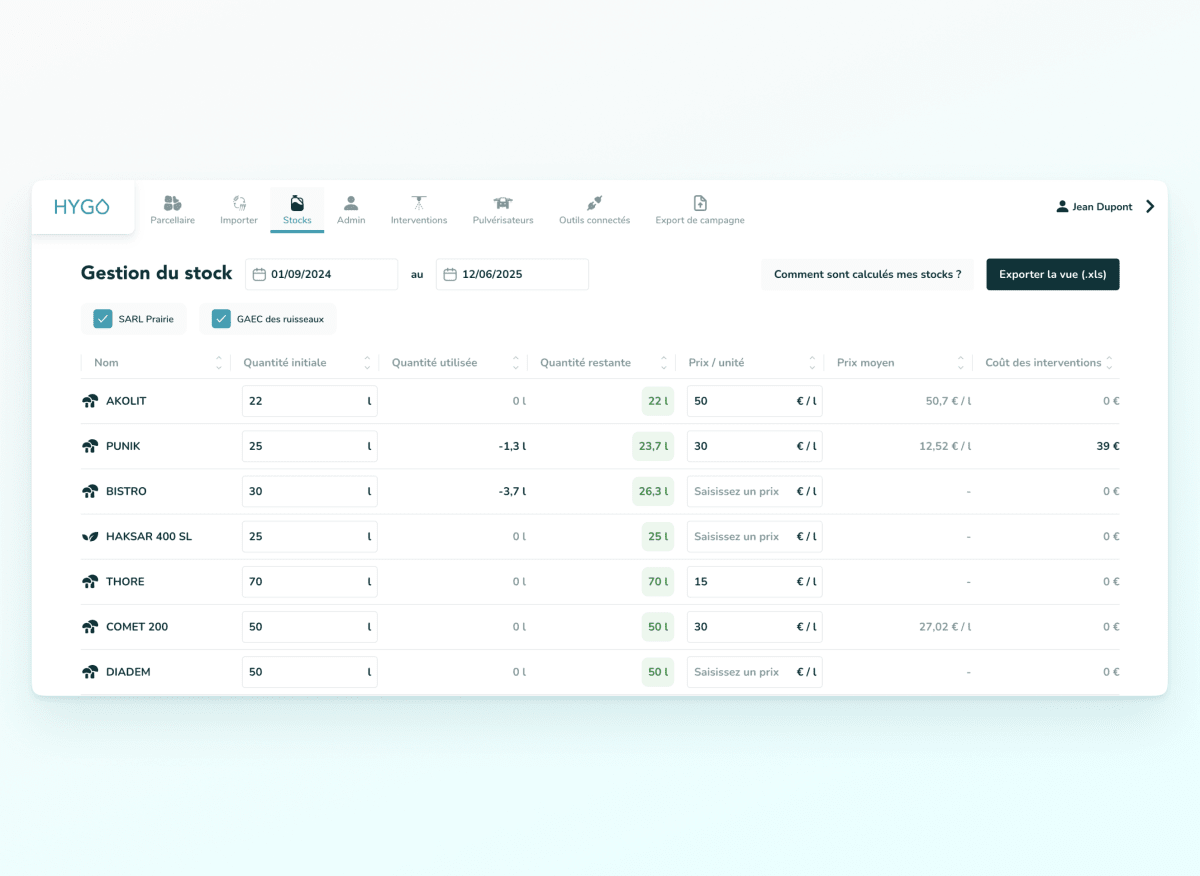Click the end date field 12/06/2025
The height and width of the screenshot is (876, 1200).
512,274
